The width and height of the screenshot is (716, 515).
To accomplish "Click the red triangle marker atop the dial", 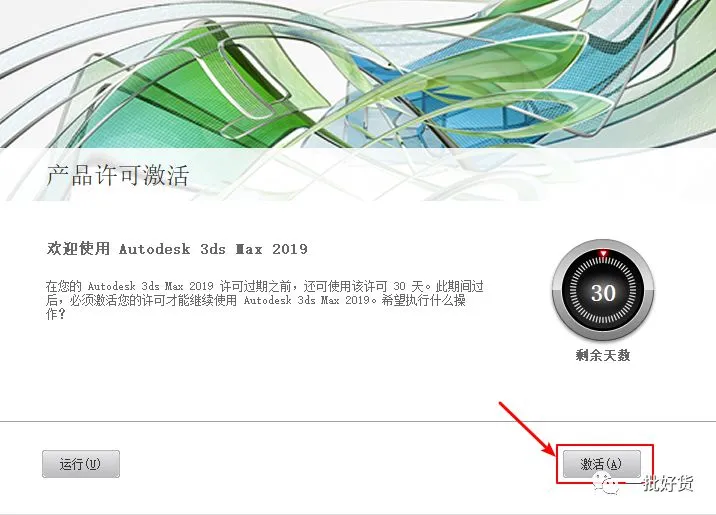I will [x=603, y=253].
